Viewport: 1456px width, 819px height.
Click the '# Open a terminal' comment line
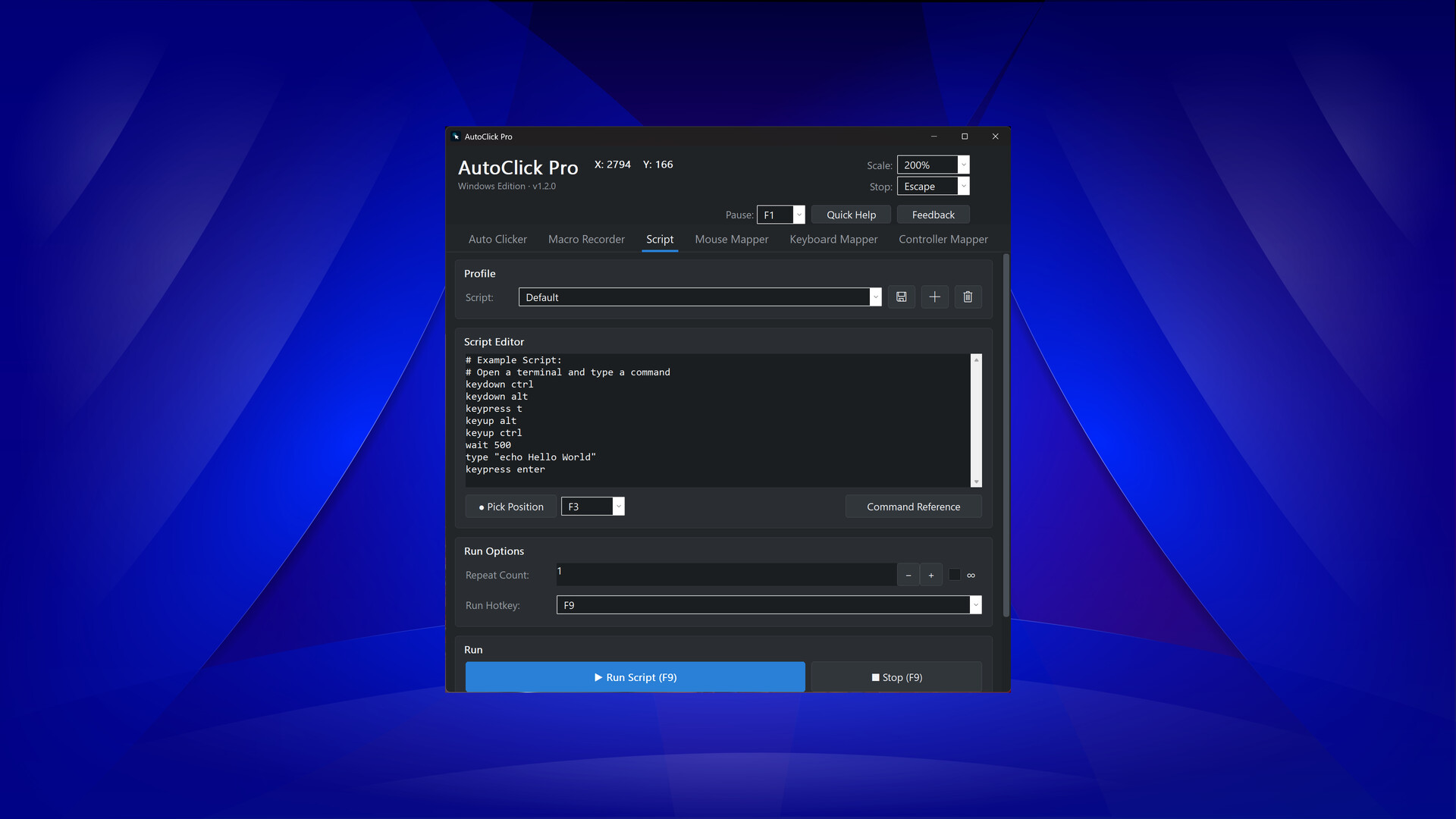click(568, 372)
